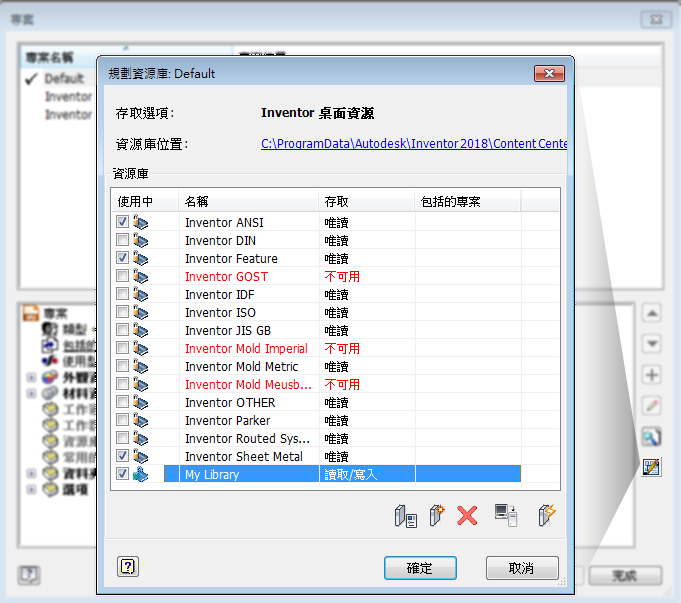
Task: Enable the Inventor JIS GB checkbox
Action: (122, 330)
